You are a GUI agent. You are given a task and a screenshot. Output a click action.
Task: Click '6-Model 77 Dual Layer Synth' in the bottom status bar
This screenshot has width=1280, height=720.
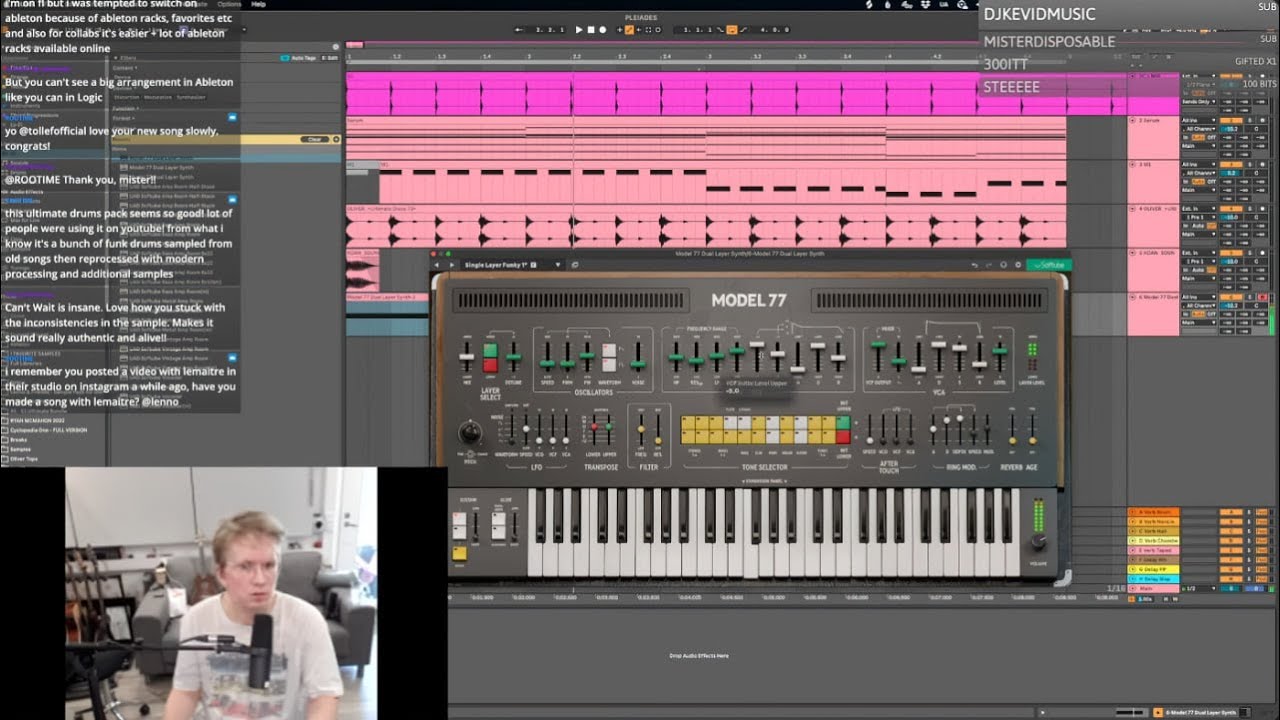(x=1201, y=713)
